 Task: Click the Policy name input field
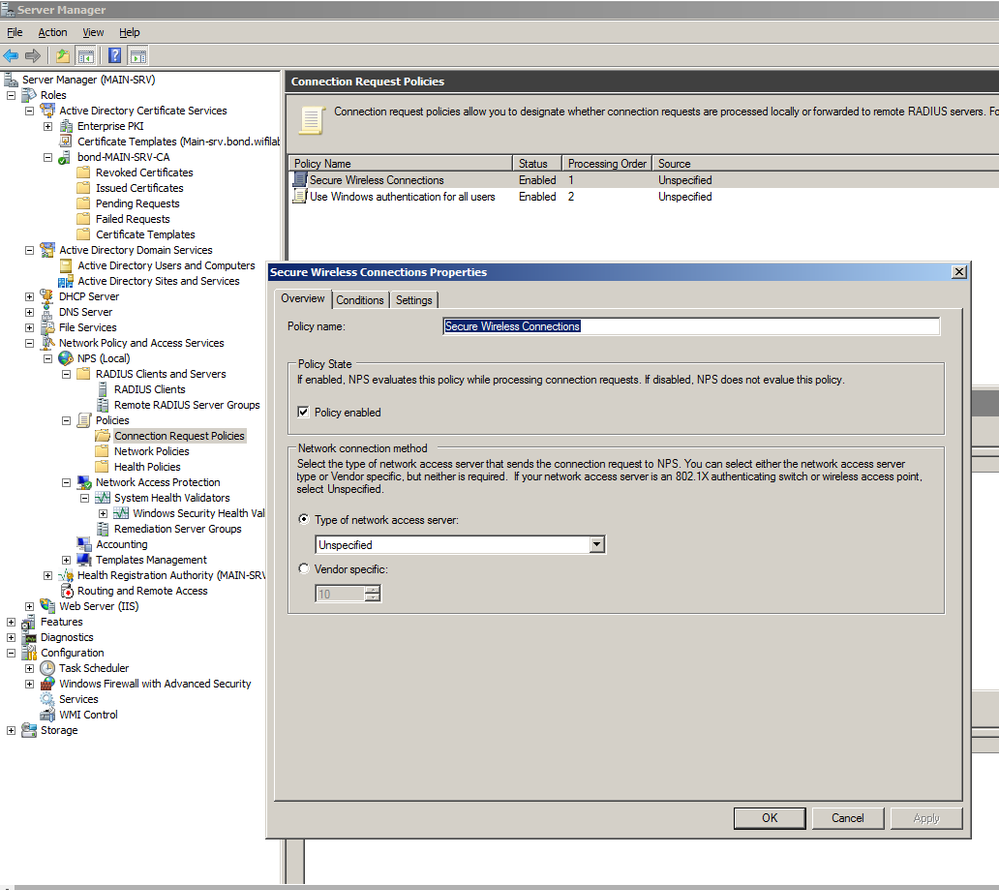691,326
